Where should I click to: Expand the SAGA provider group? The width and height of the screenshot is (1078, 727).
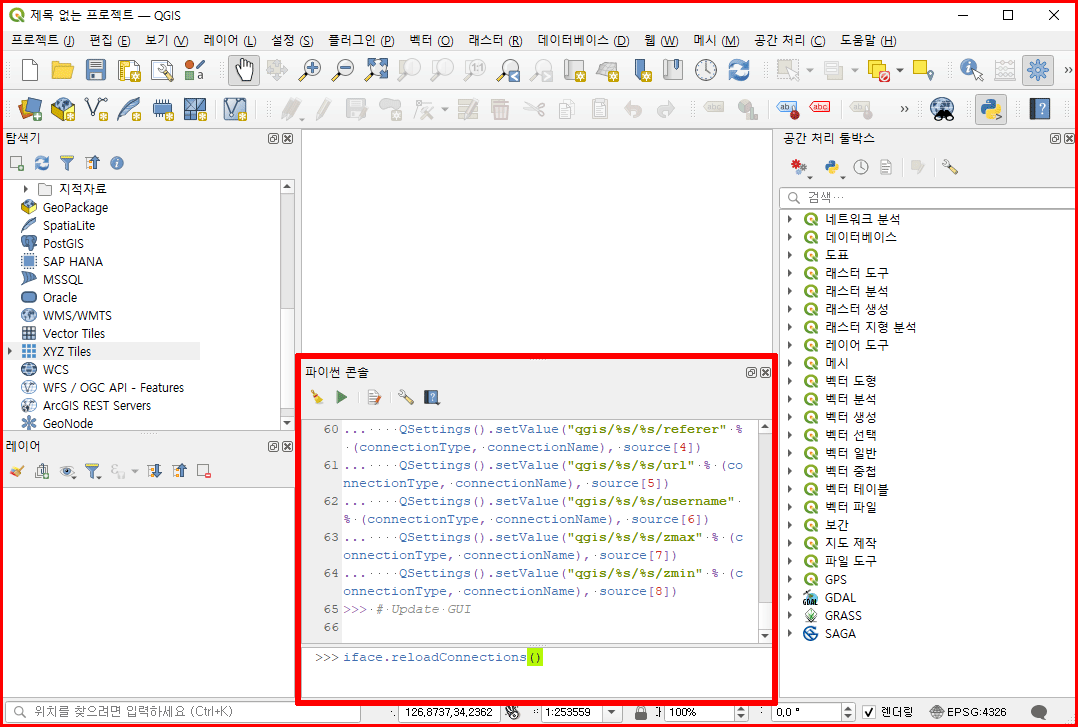[790, 633]
